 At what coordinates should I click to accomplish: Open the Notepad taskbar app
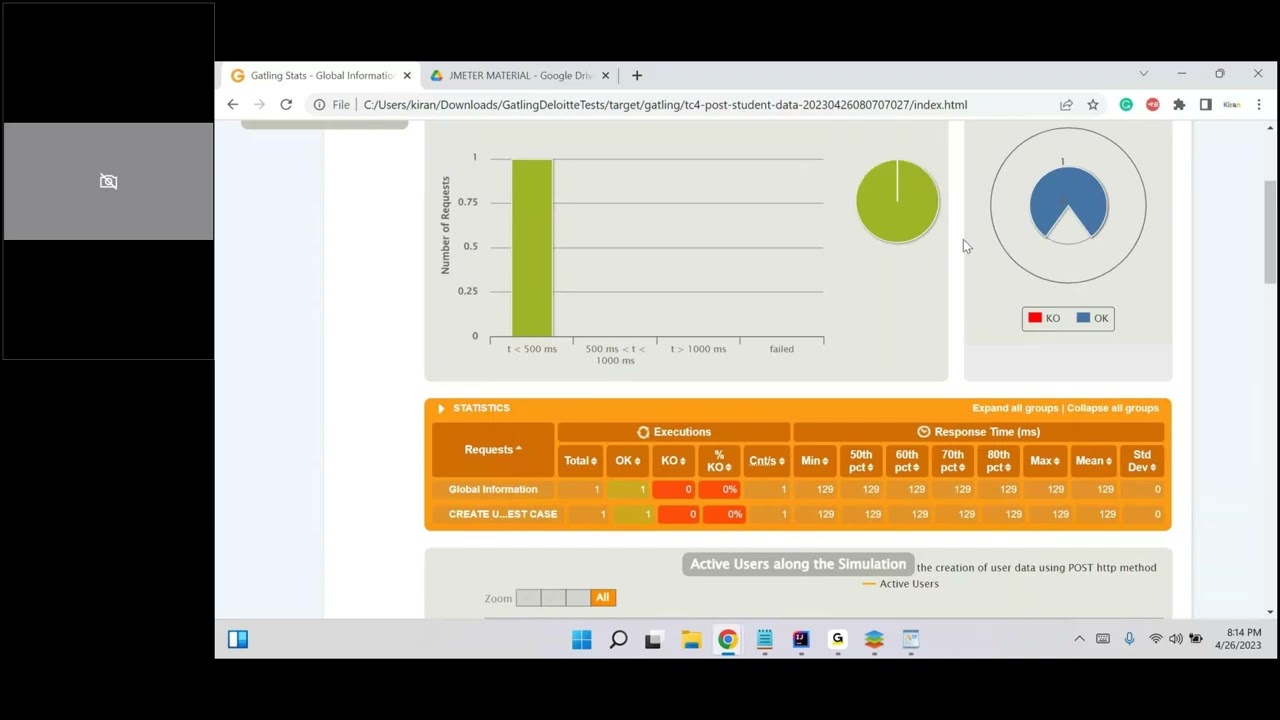tap(765, 639)
